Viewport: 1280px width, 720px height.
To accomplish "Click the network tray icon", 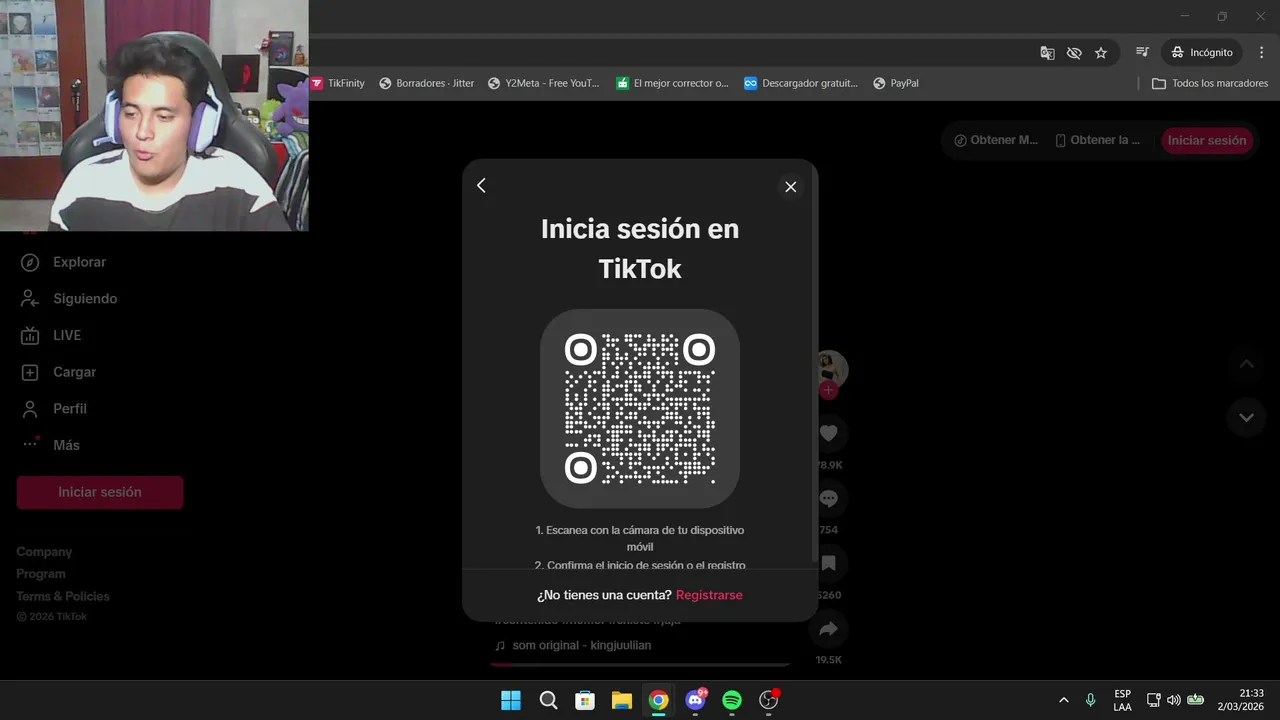I will tap(1154, 700).
